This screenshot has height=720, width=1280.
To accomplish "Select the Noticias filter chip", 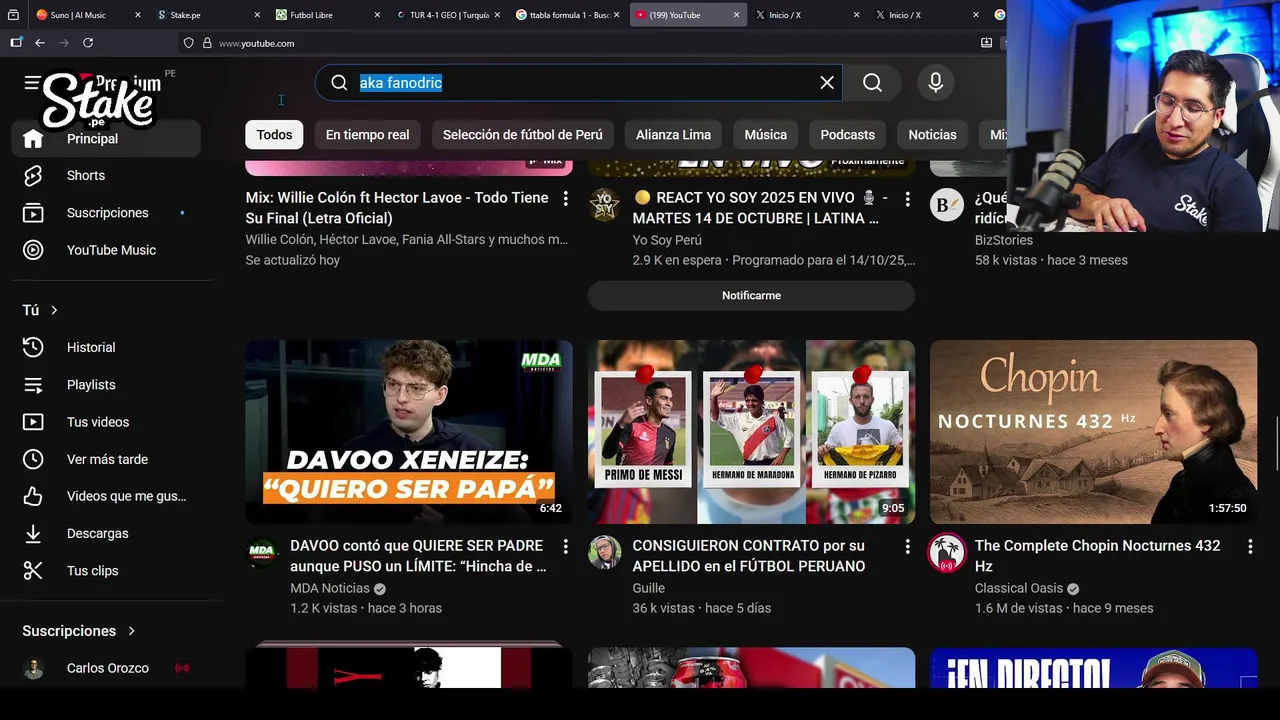I will (932, 134).
